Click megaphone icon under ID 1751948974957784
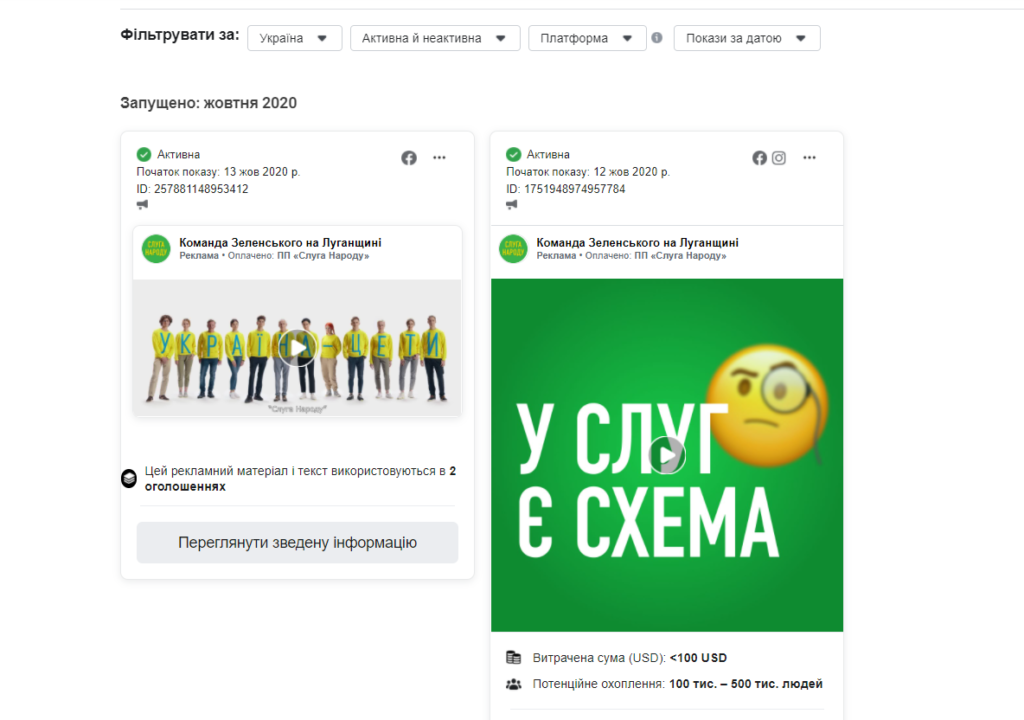Screen dimensions: 1024x720 tap(512, 205)
